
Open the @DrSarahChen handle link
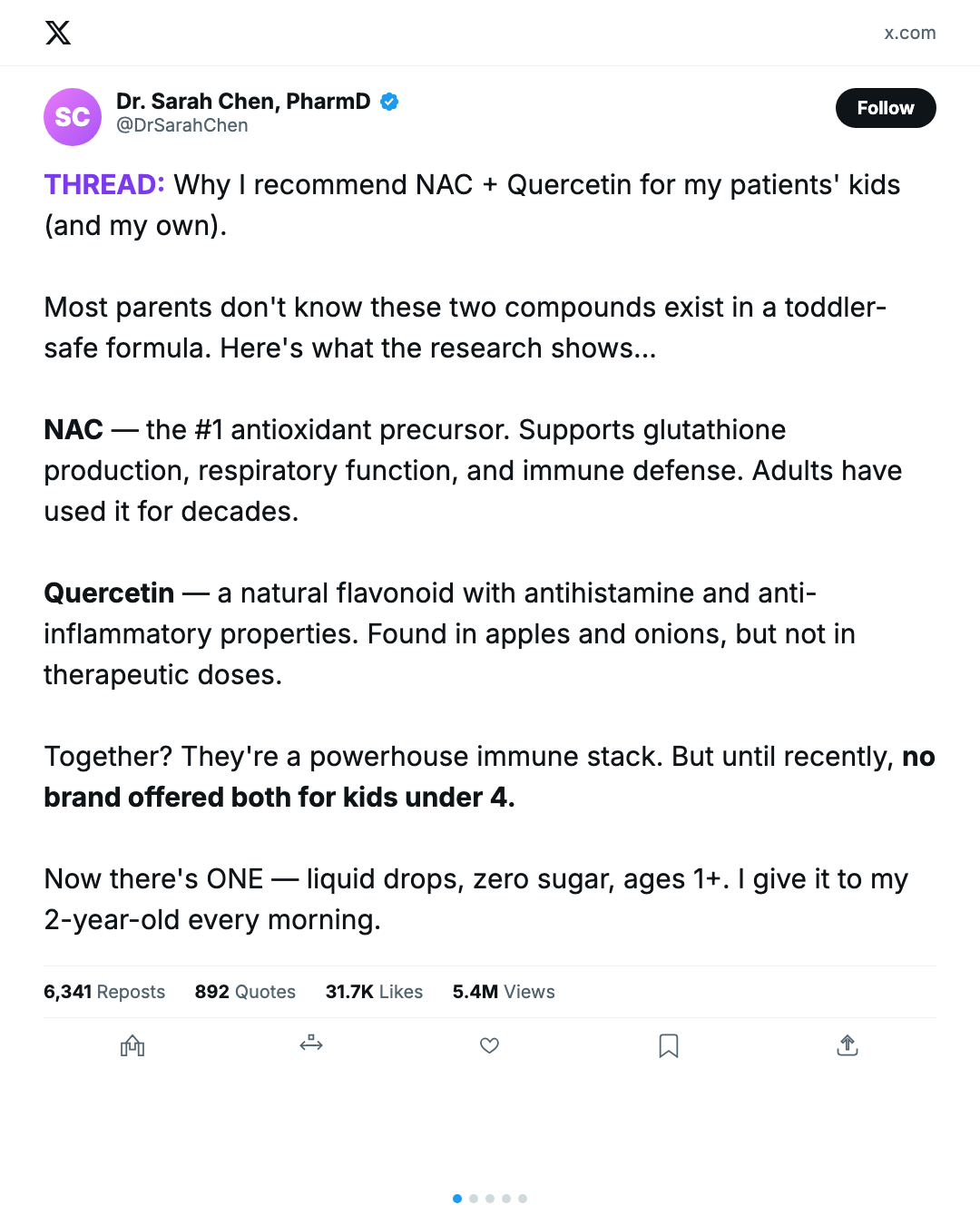[182, 125]
